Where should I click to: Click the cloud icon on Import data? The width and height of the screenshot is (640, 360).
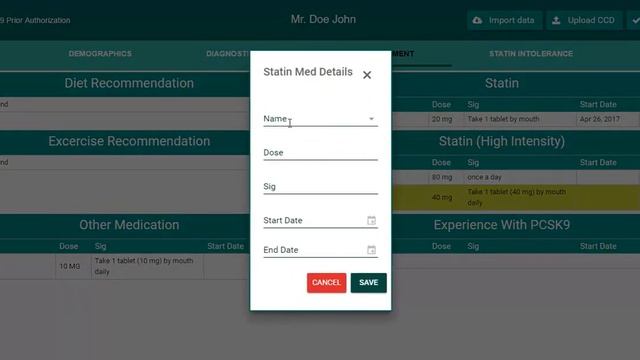tap(477, 20)
